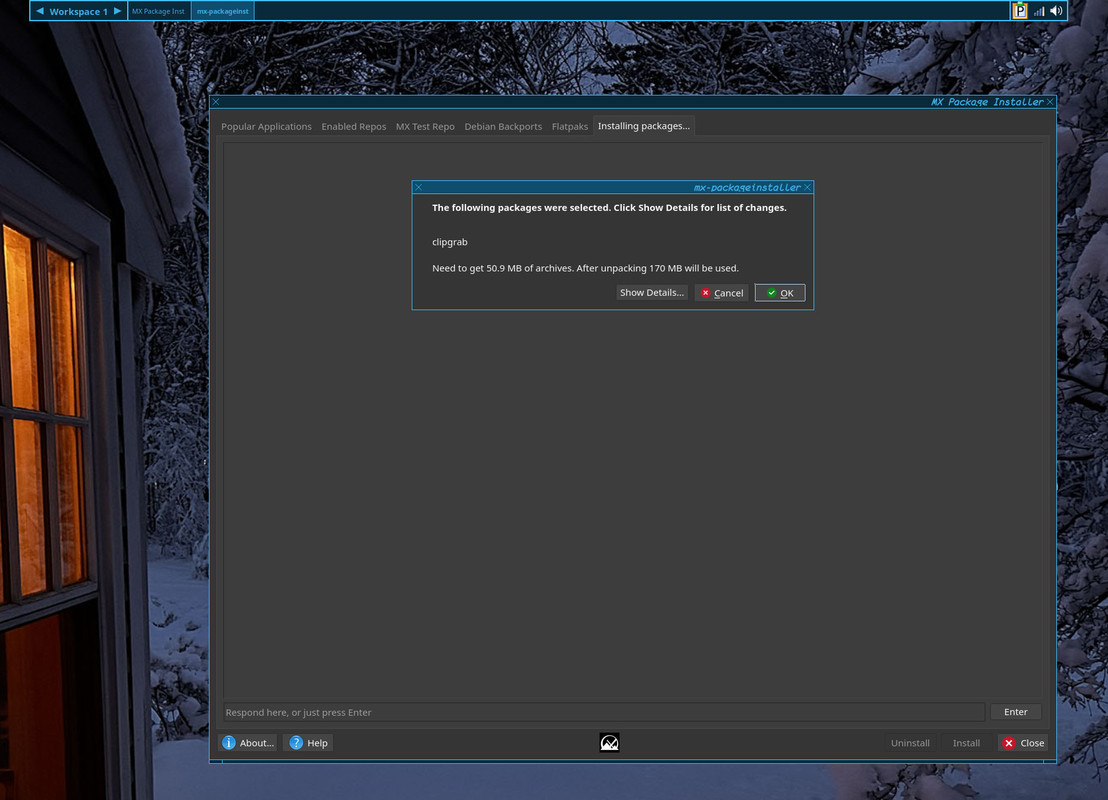Open Show Details for package changes

click(652, 293)
